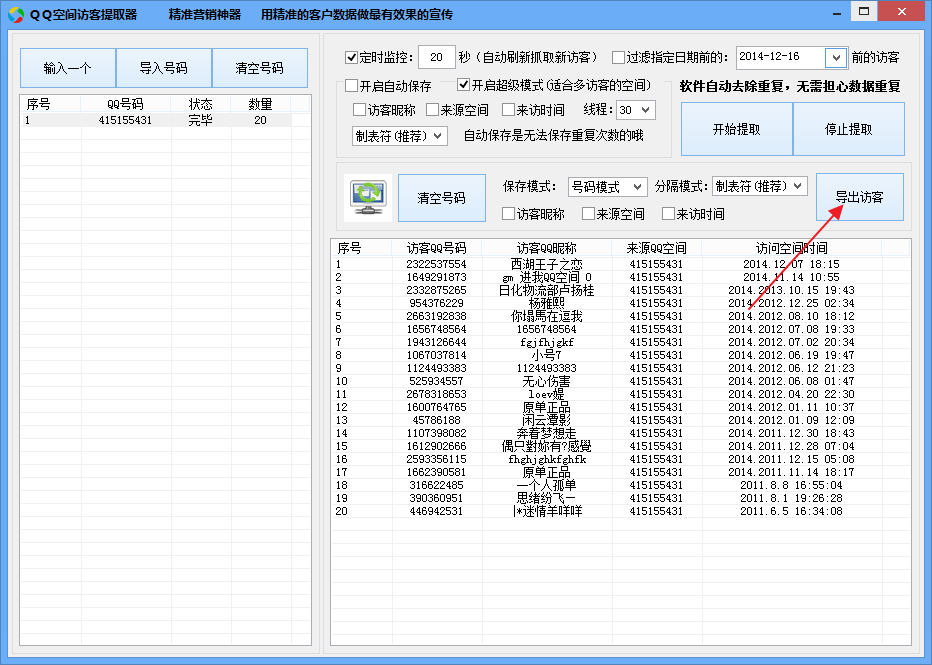Click the 输入一个 button
The width and height of the screenshot is (932, 665).
click(68, 68)
